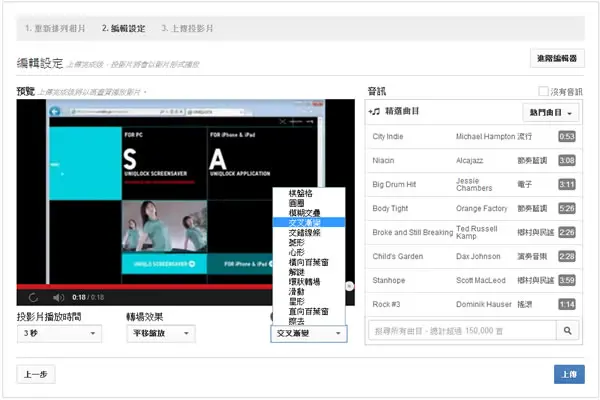Image resolution: width=600 pixels, height=400 pixels.
Task: Click the 0:53 duration badge for City Indie
Action: coord(567,137)
